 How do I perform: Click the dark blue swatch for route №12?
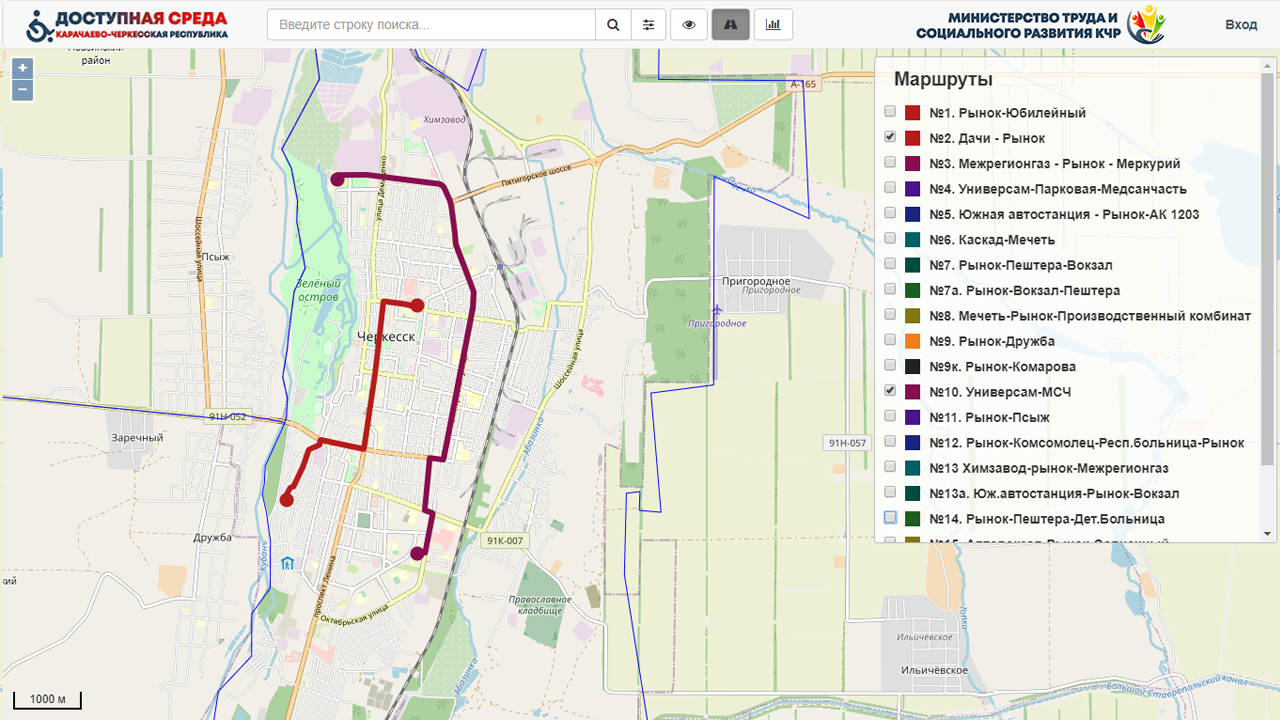pyautogui.click(x=912, y=443)
